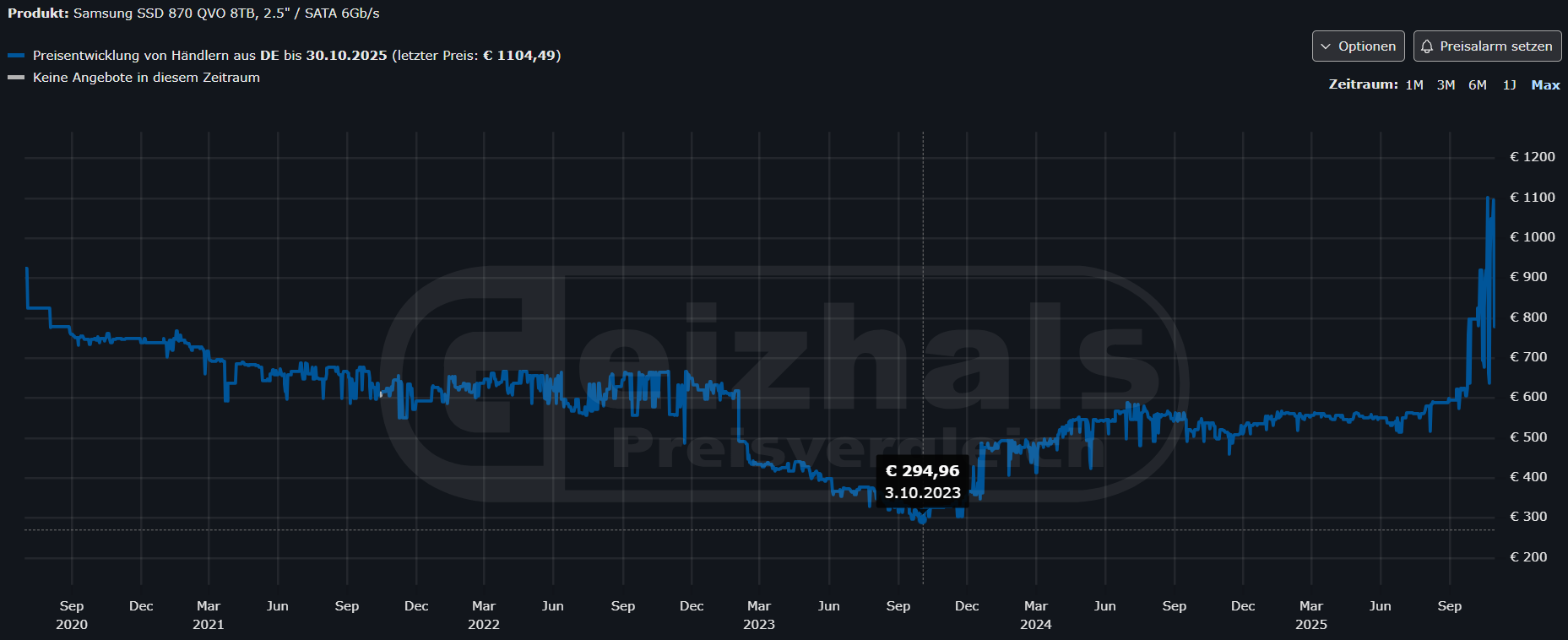Click the € 600 axis label
This screenshot has width=1568, height=640.
1528,397
